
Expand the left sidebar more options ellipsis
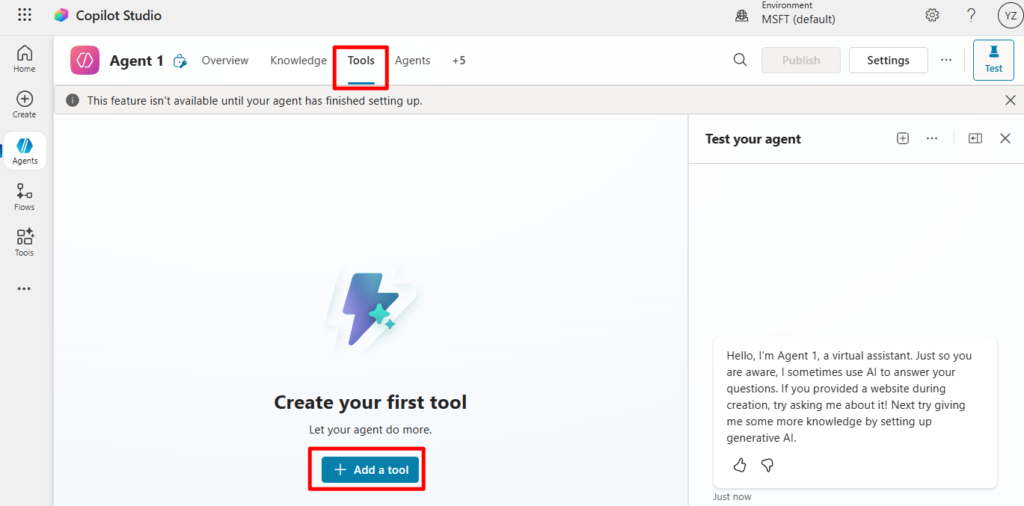tap(24, 289)
